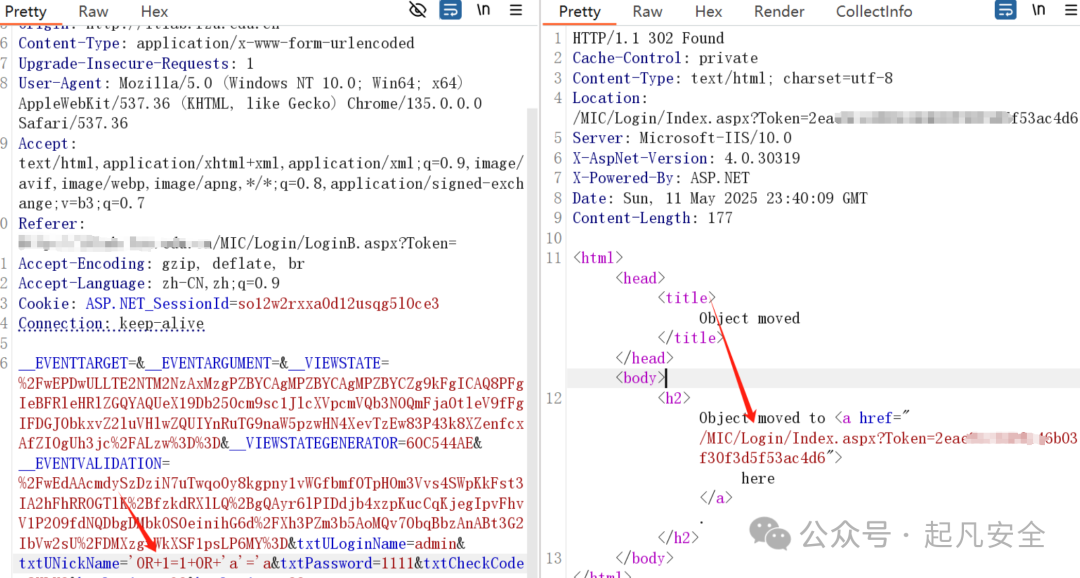
Task: Click the Upgrade-Insecure-Requests header
Action: (136, 63)
